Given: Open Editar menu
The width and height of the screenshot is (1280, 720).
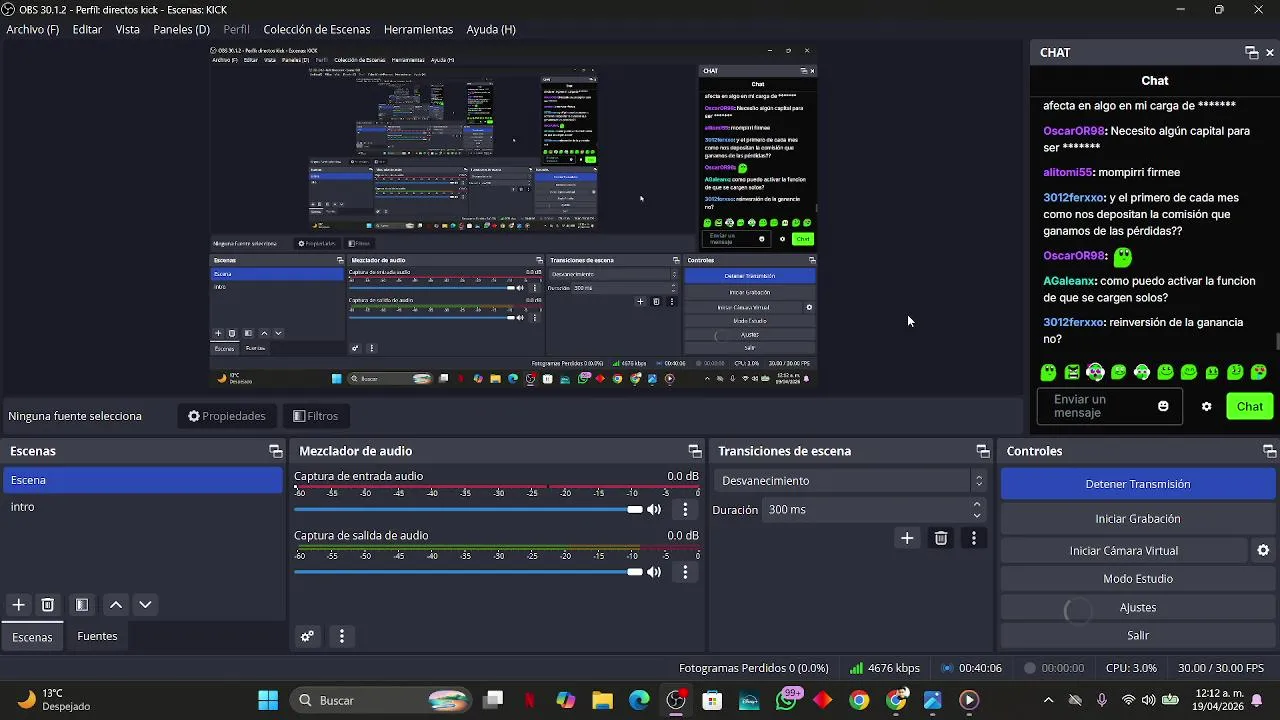Looking at the screenshot, I should point(87,29).
